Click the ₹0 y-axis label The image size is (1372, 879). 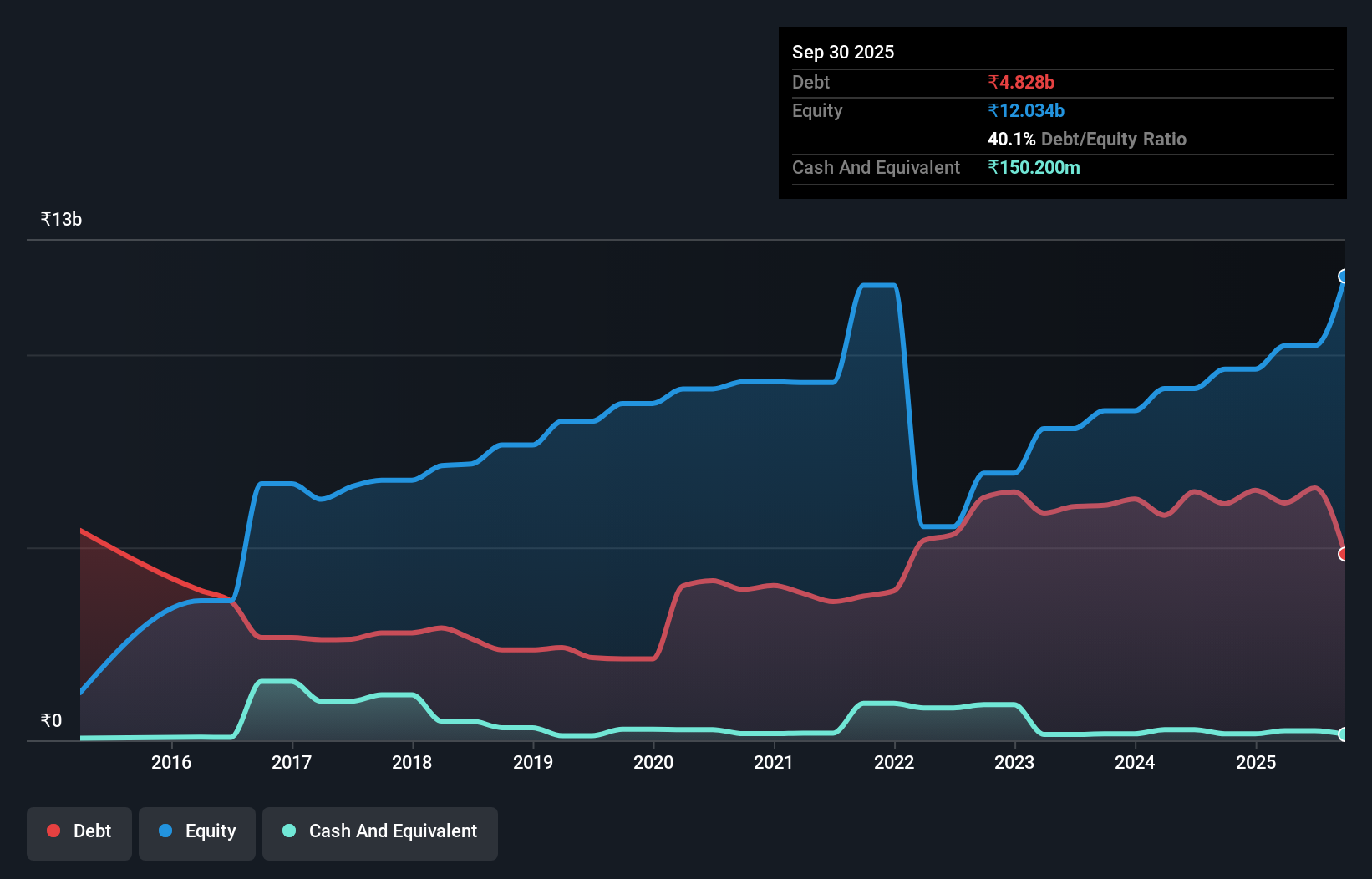[52, 719]
